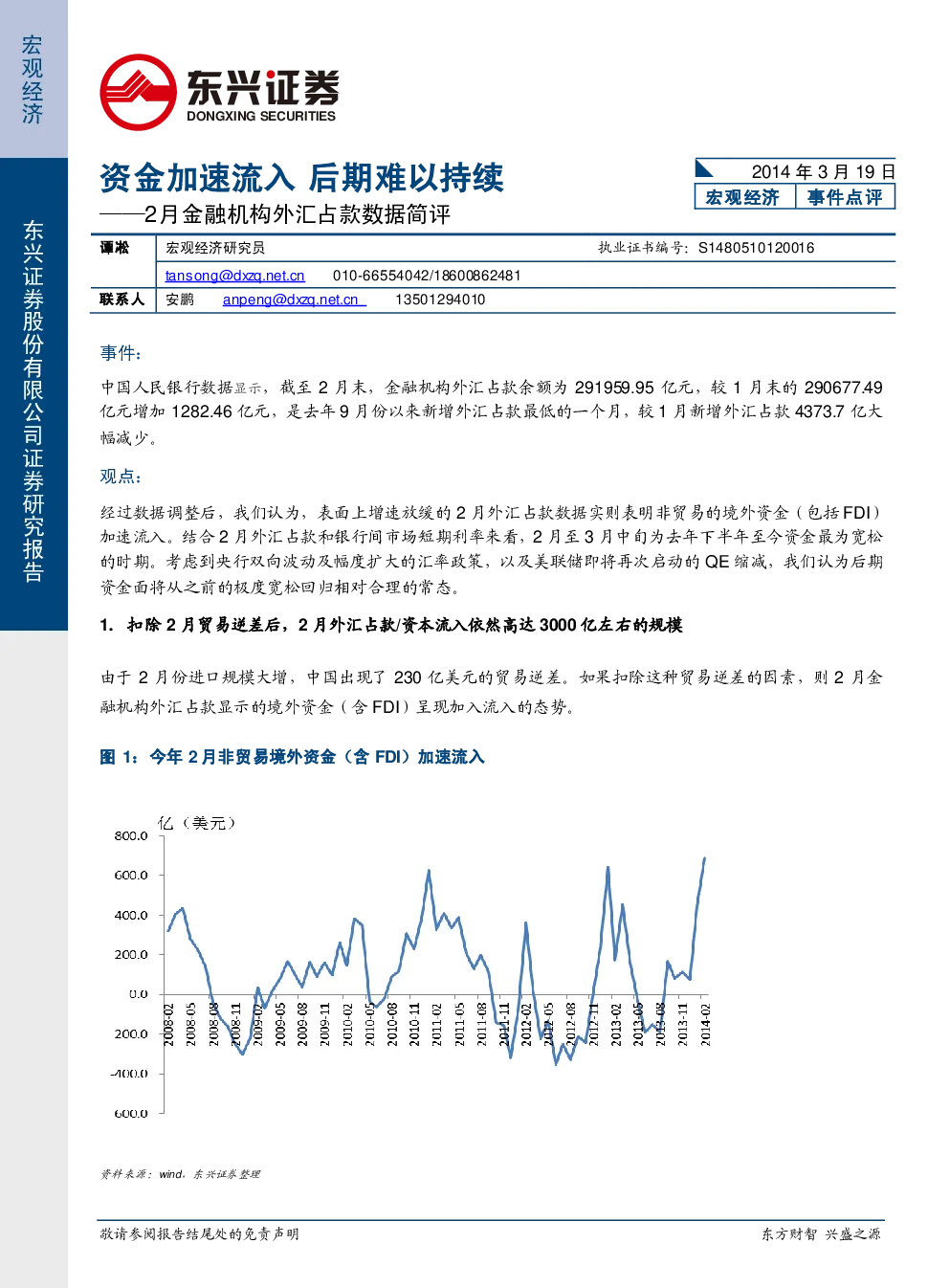The image size is (950, 1288).
Task: Click the 2014-02 label on chart axis
Action: point(705,1024)
